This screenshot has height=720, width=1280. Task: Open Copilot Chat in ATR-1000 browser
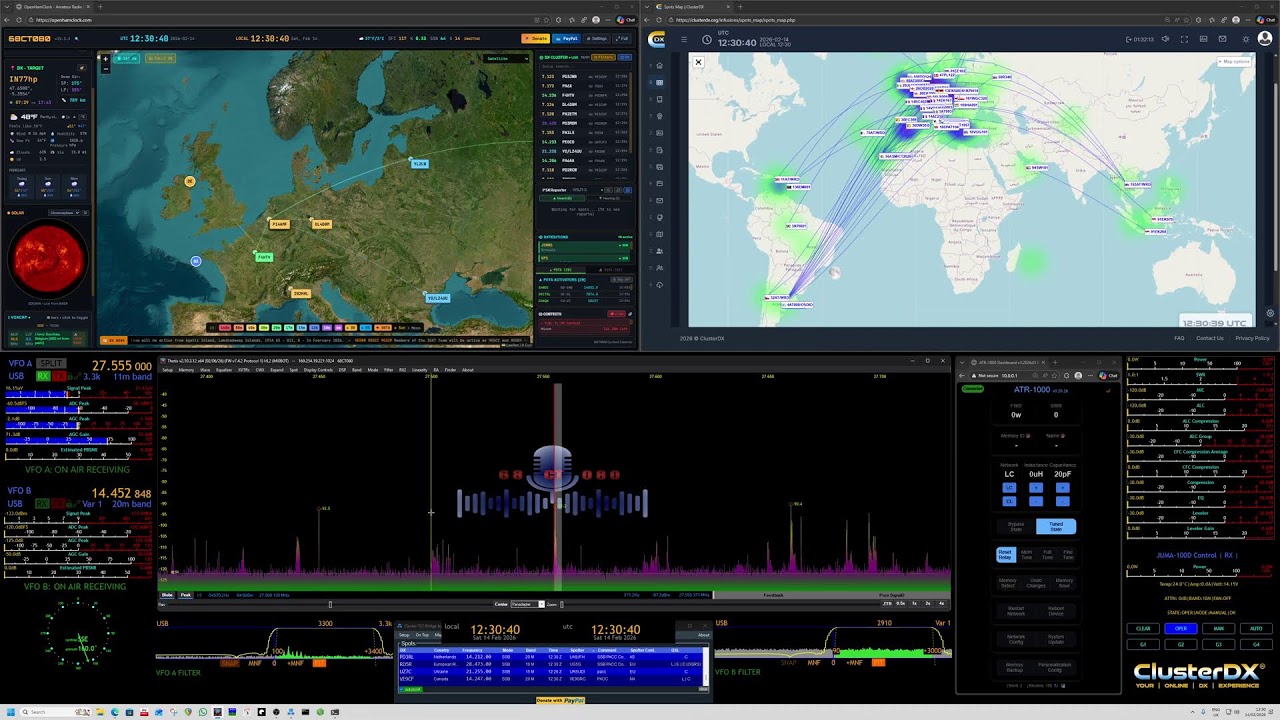[x=1109, y=375]
